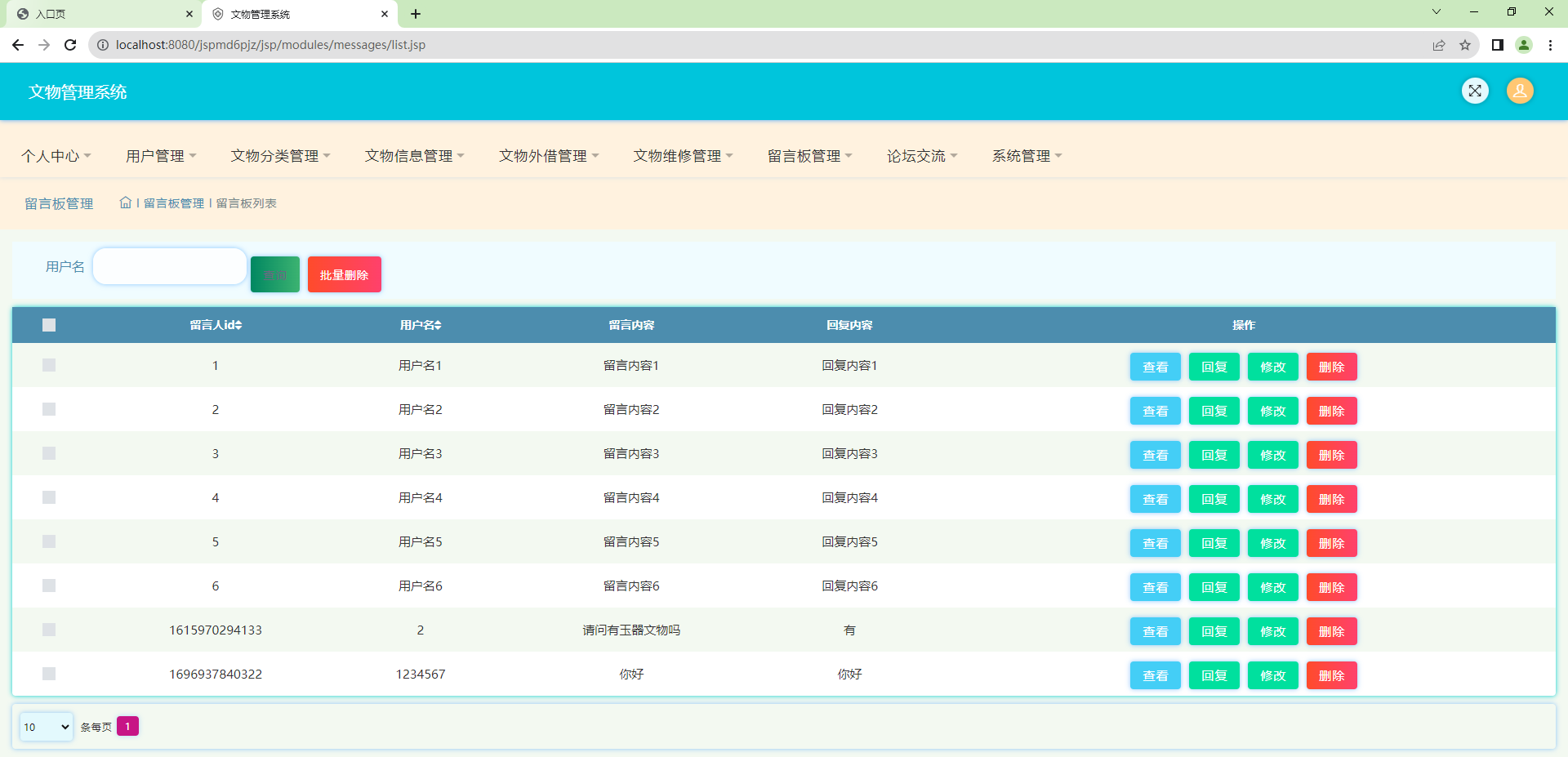
Task: Sort the table by 留言人id column
Action: (x=215, y=324)
